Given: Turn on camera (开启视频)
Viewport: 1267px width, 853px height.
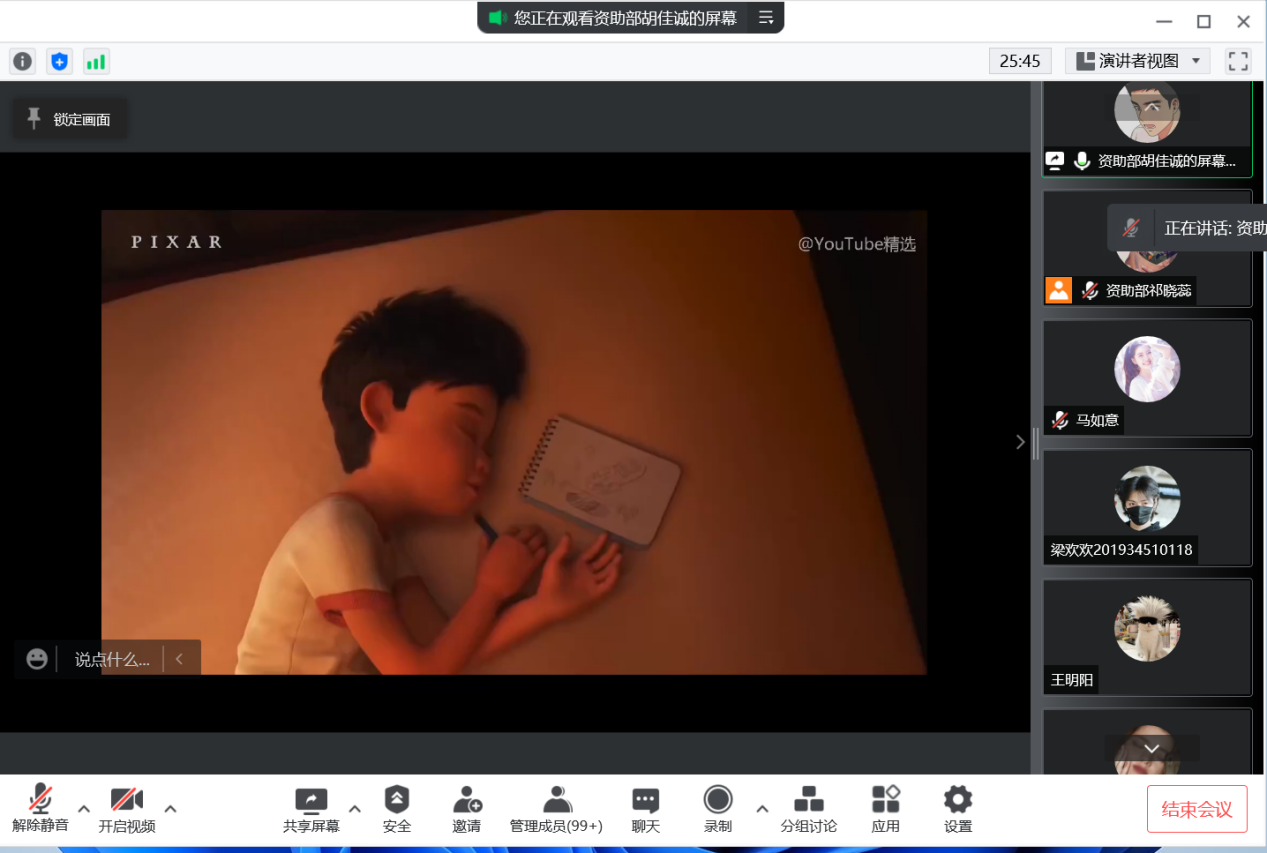Looking at the screenshot, I should (127, 809).
